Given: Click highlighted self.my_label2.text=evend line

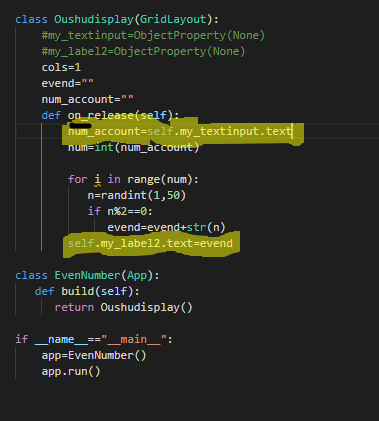Looking at the screenshot, I should [150, 243].
